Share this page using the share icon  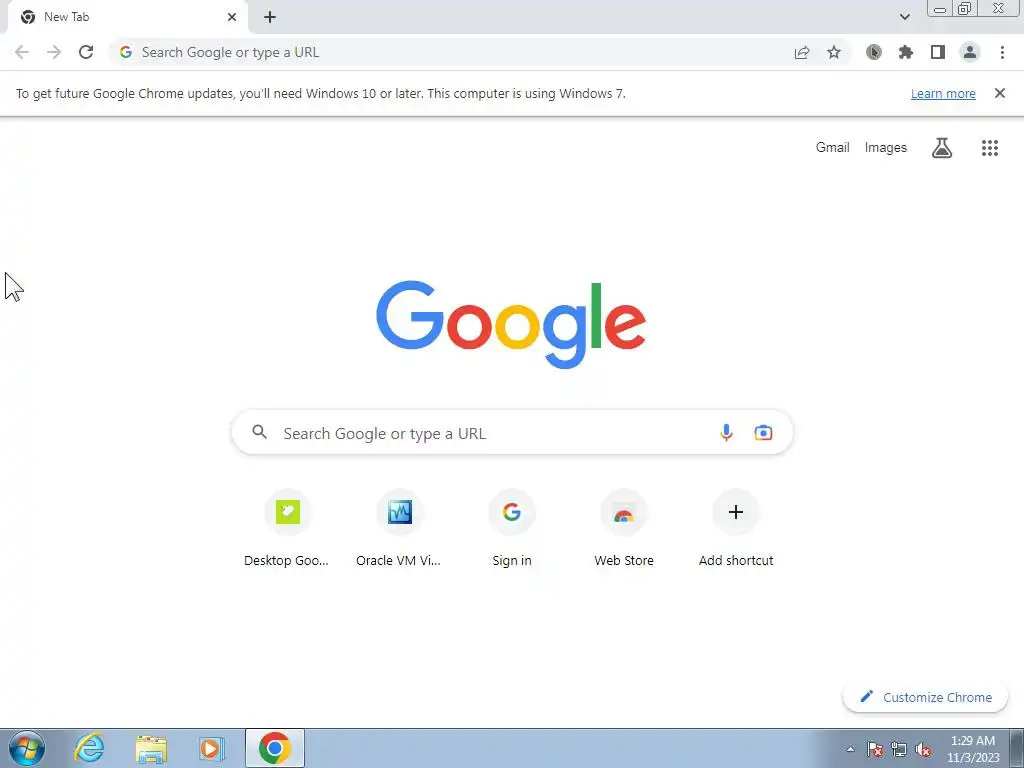coord(802,52)
